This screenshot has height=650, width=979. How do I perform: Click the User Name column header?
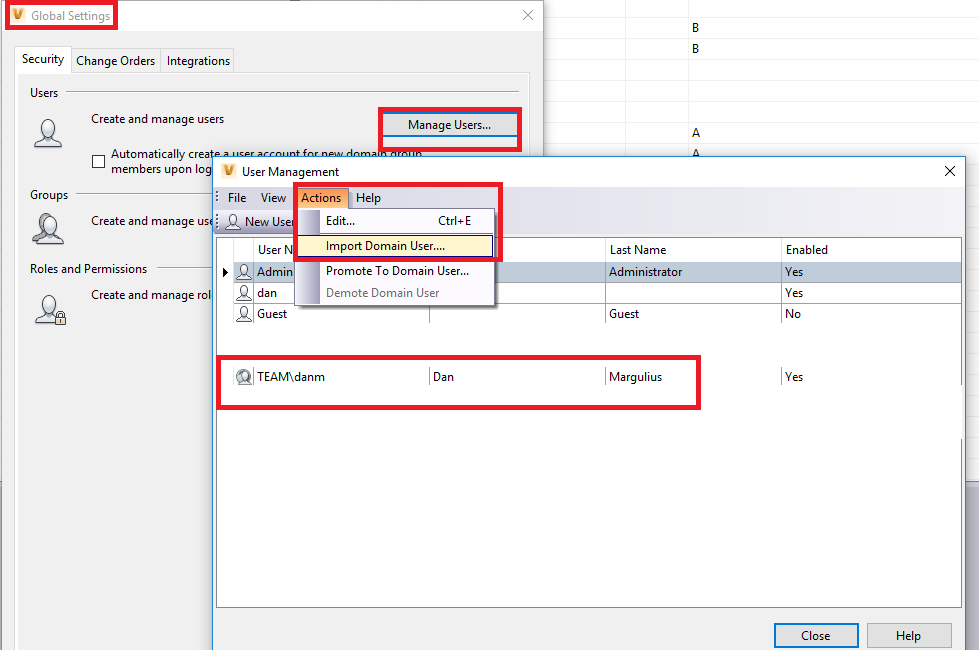275,250
